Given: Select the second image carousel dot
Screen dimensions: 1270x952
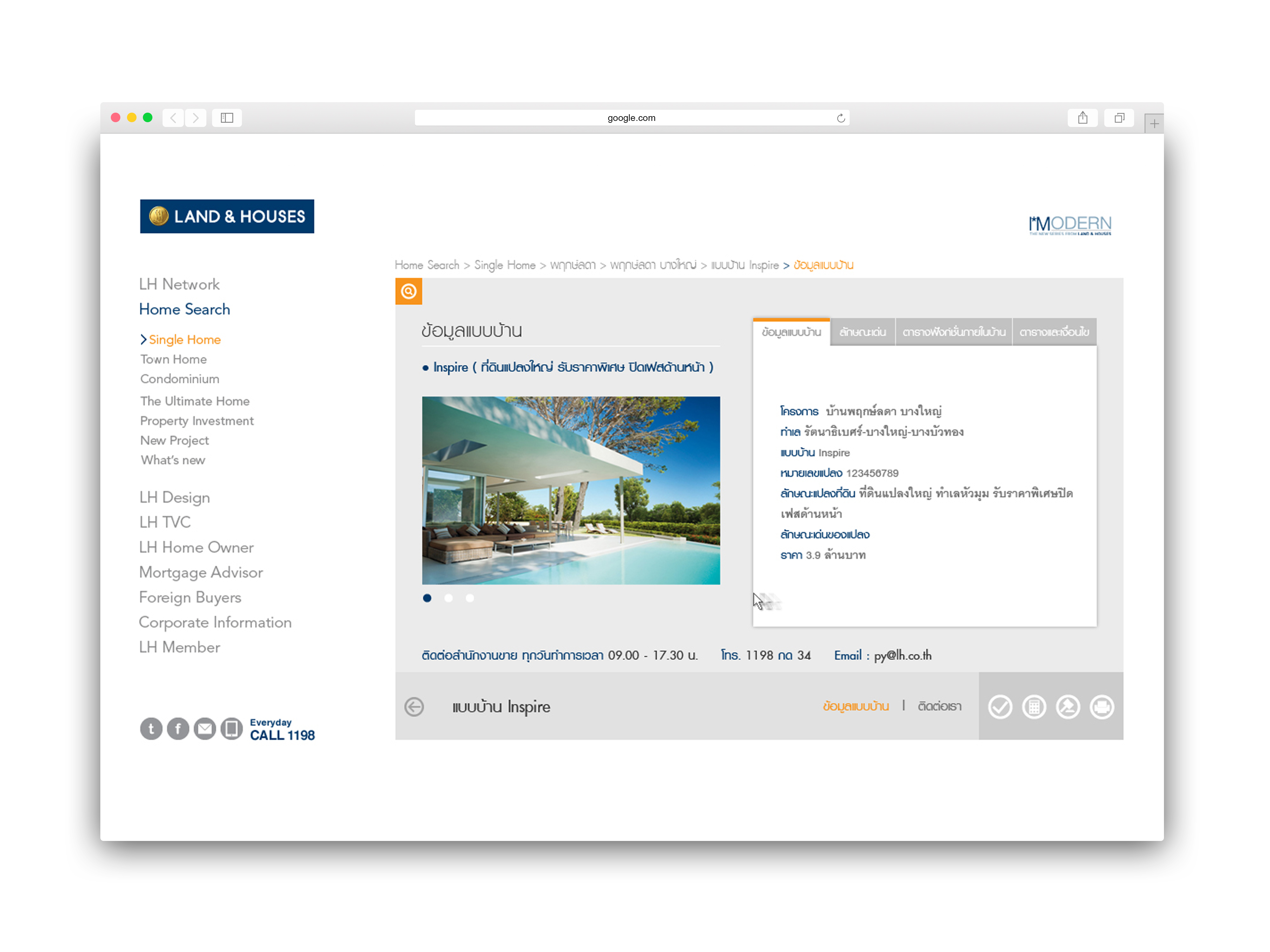Looking at the screenshot, I should (x=448, y=598).
